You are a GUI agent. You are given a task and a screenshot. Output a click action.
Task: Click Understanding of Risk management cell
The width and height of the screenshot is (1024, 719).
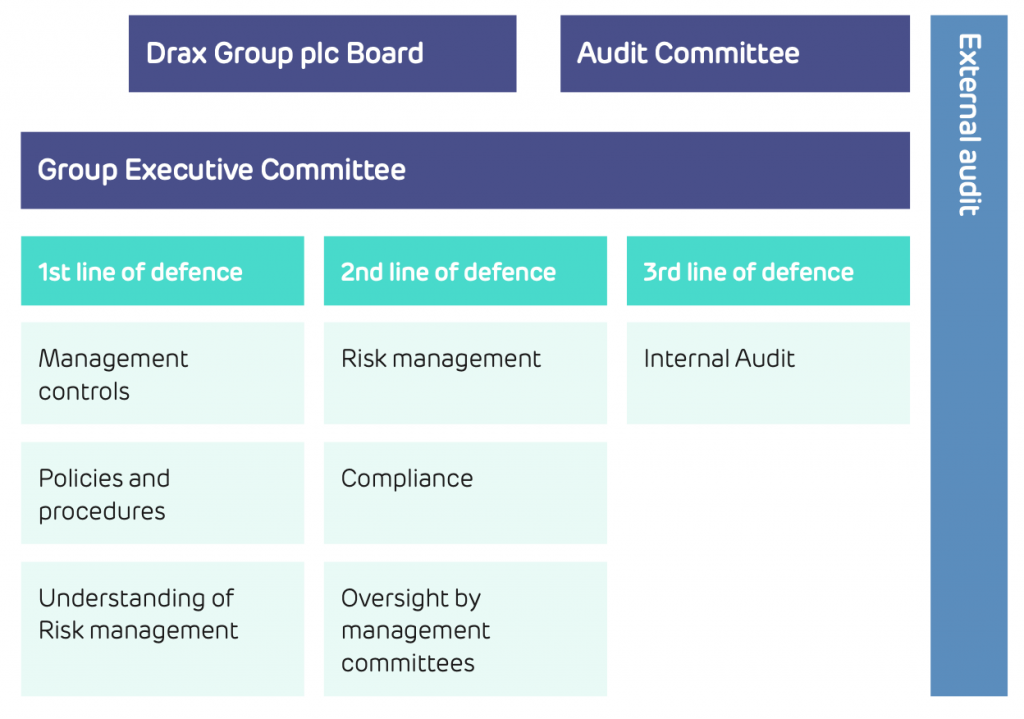[162, 628]
